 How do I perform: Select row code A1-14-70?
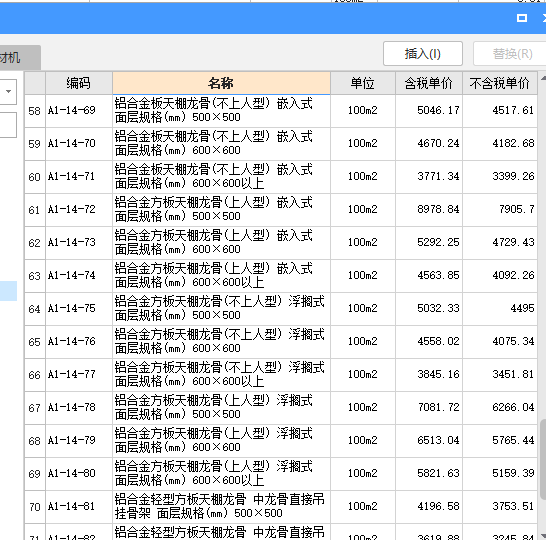[79, 144]
